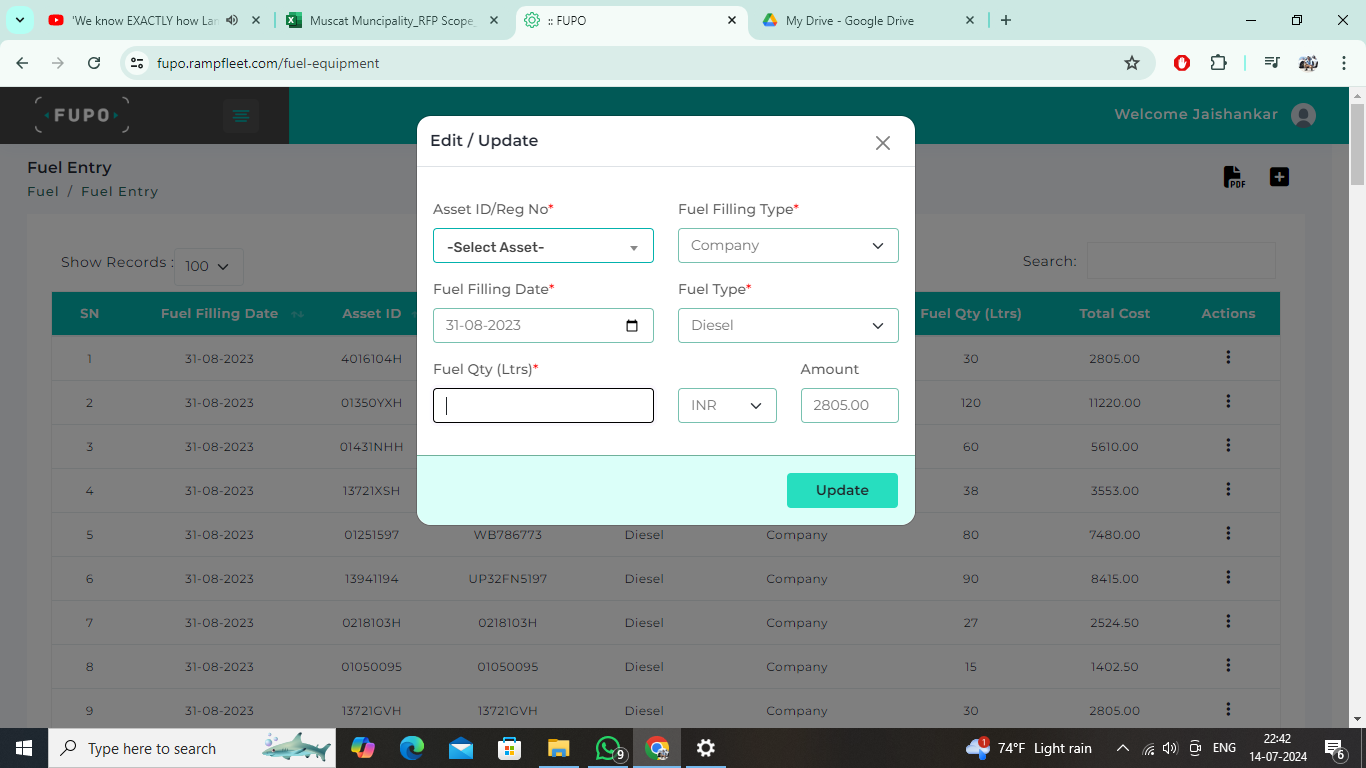Click the Fuel Qty input field
Viewport: 1366px width, 768px height.
pyautogui.click(x=543, y=406)
